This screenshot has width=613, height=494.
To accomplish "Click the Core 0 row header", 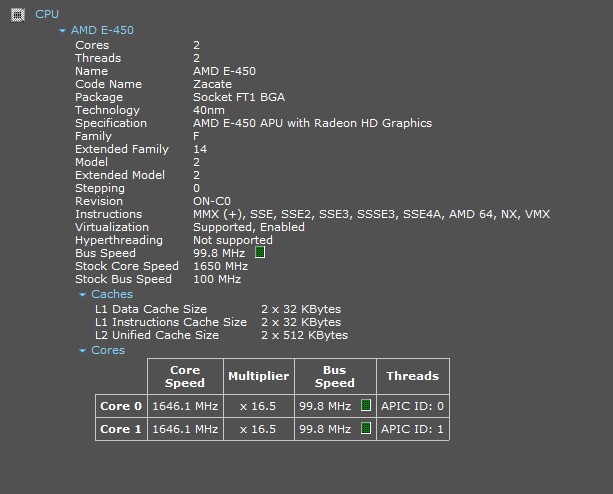I will (121, 406).
